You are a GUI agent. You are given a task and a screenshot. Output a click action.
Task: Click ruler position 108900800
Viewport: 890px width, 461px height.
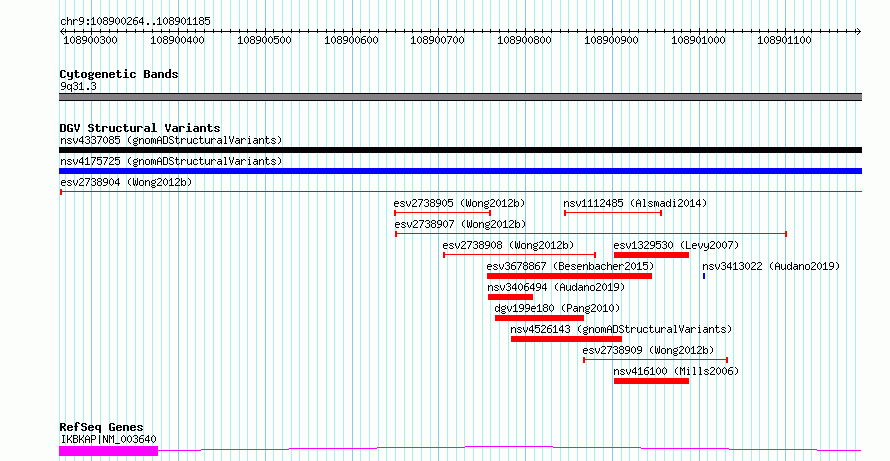(x=524, y=40)
